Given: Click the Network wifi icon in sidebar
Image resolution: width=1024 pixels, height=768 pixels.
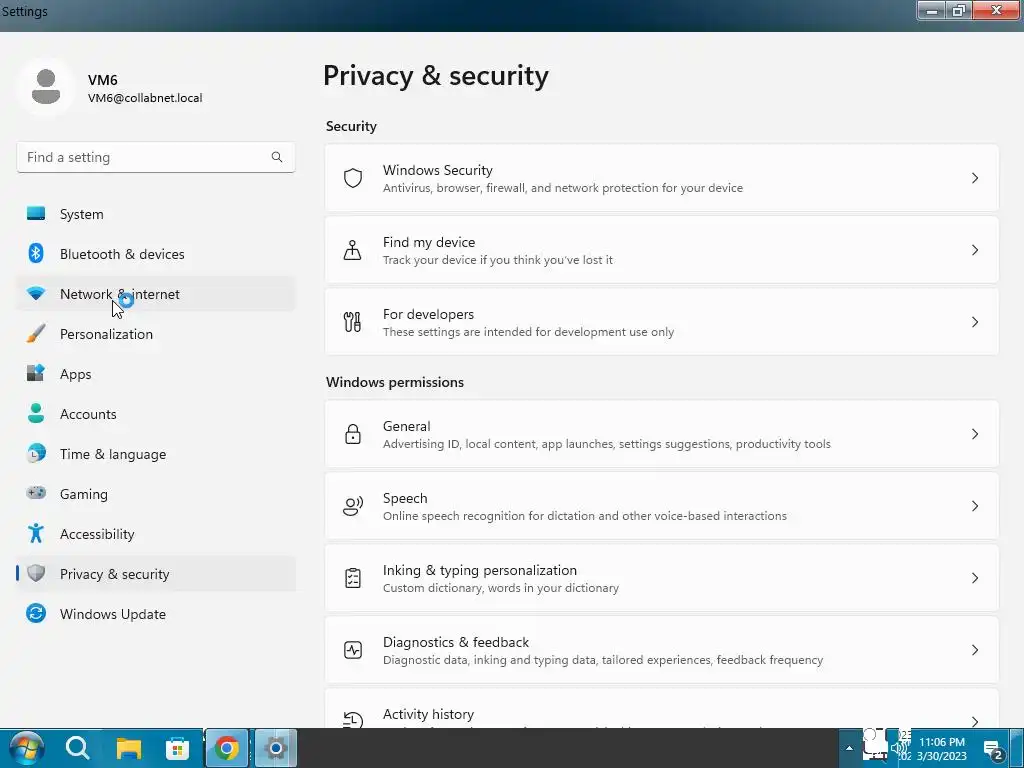Looking at the screenshot, I should [x=36, y=294].
